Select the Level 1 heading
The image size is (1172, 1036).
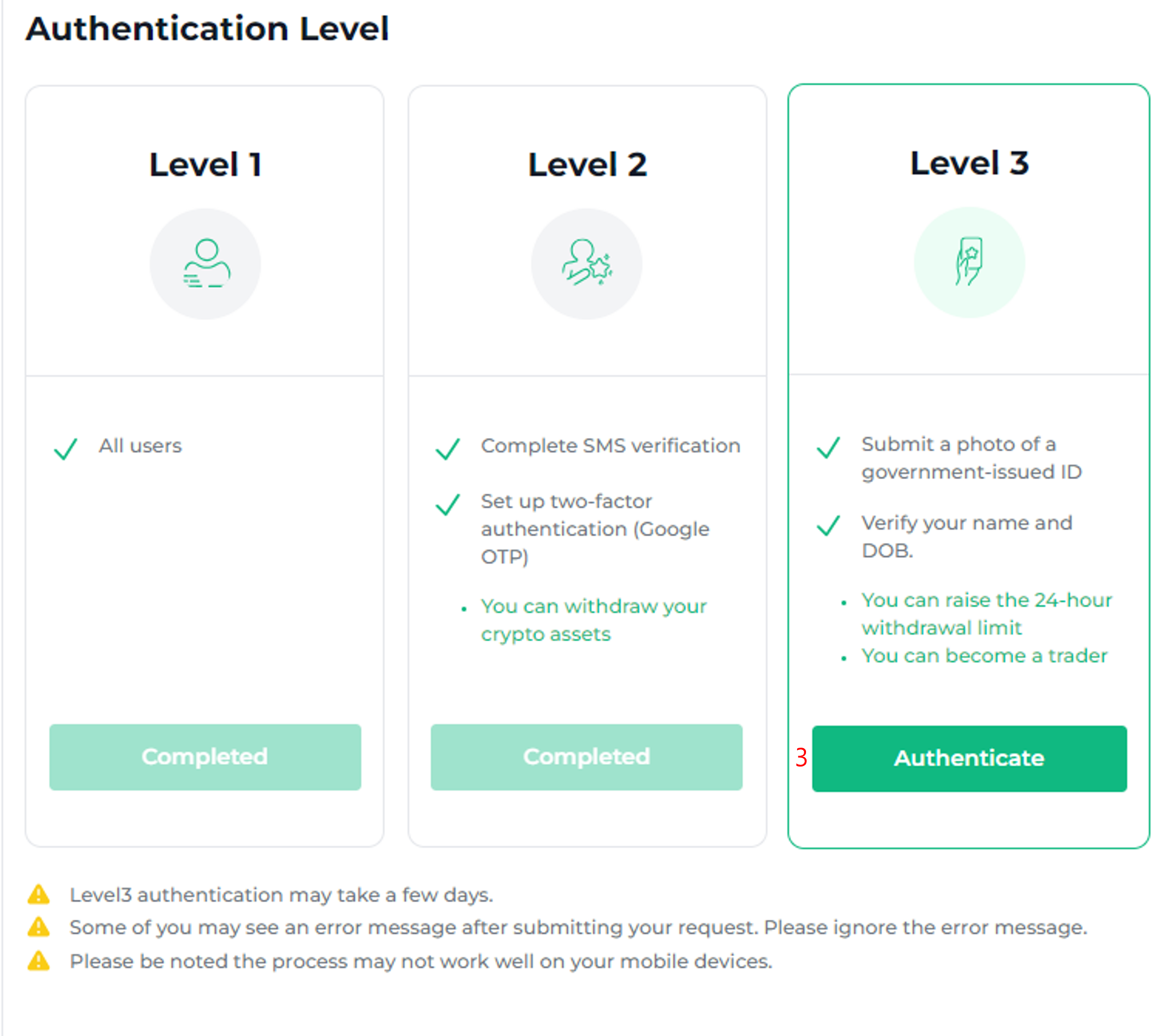(x=206, y=164)
